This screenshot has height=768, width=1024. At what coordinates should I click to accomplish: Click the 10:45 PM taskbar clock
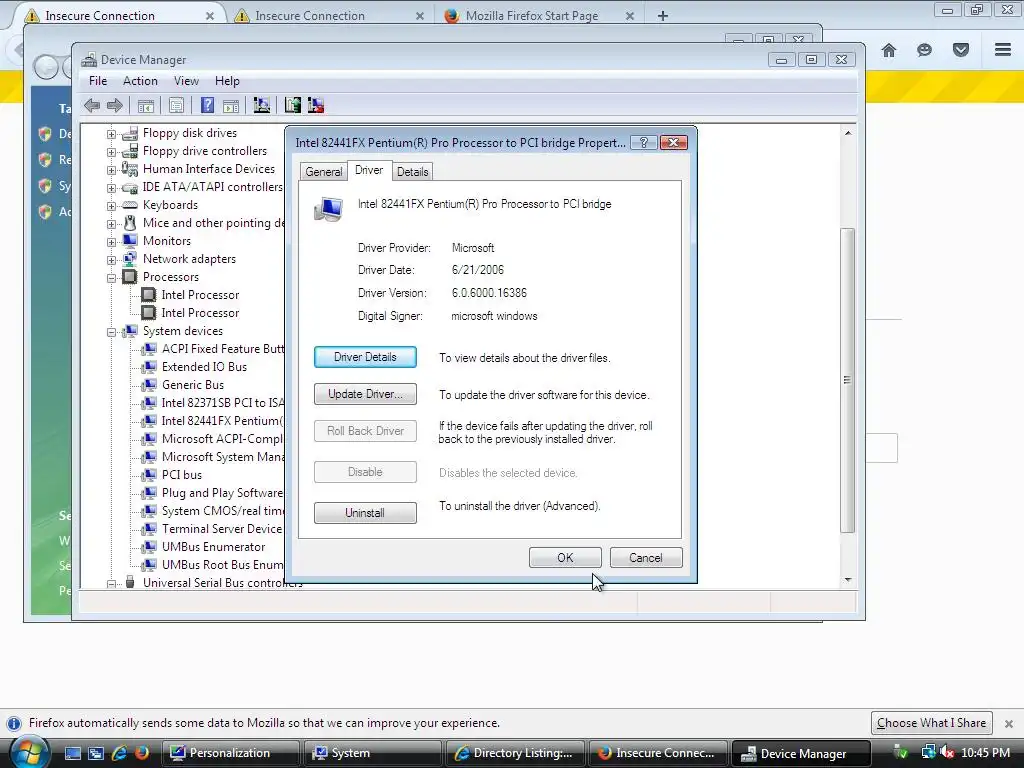point(985,753)
